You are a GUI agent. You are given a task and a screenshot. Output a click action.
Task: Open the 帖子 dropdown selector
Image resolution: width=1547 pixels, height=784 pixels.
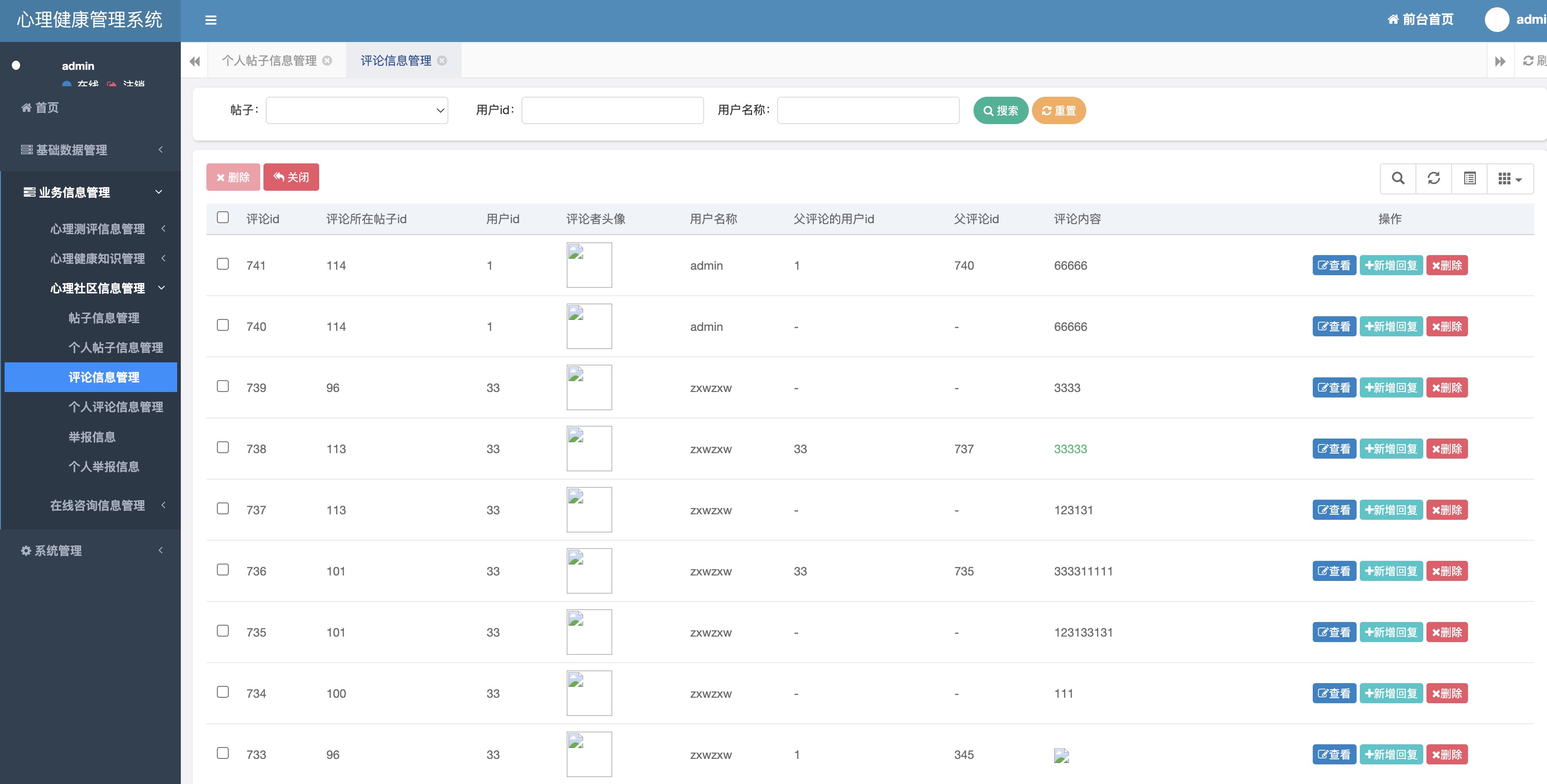[x=357, y=110]
